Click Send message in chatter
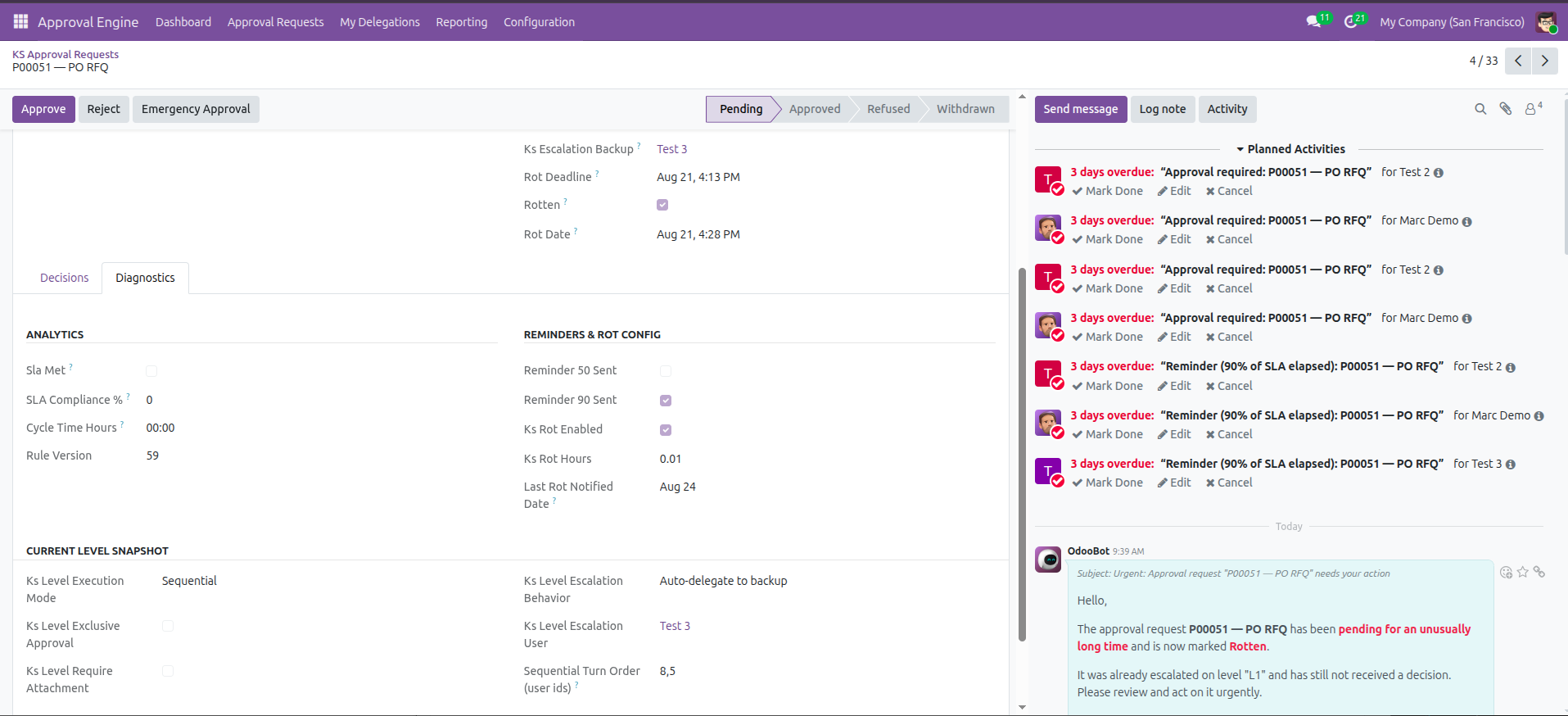 (1080, 109)
